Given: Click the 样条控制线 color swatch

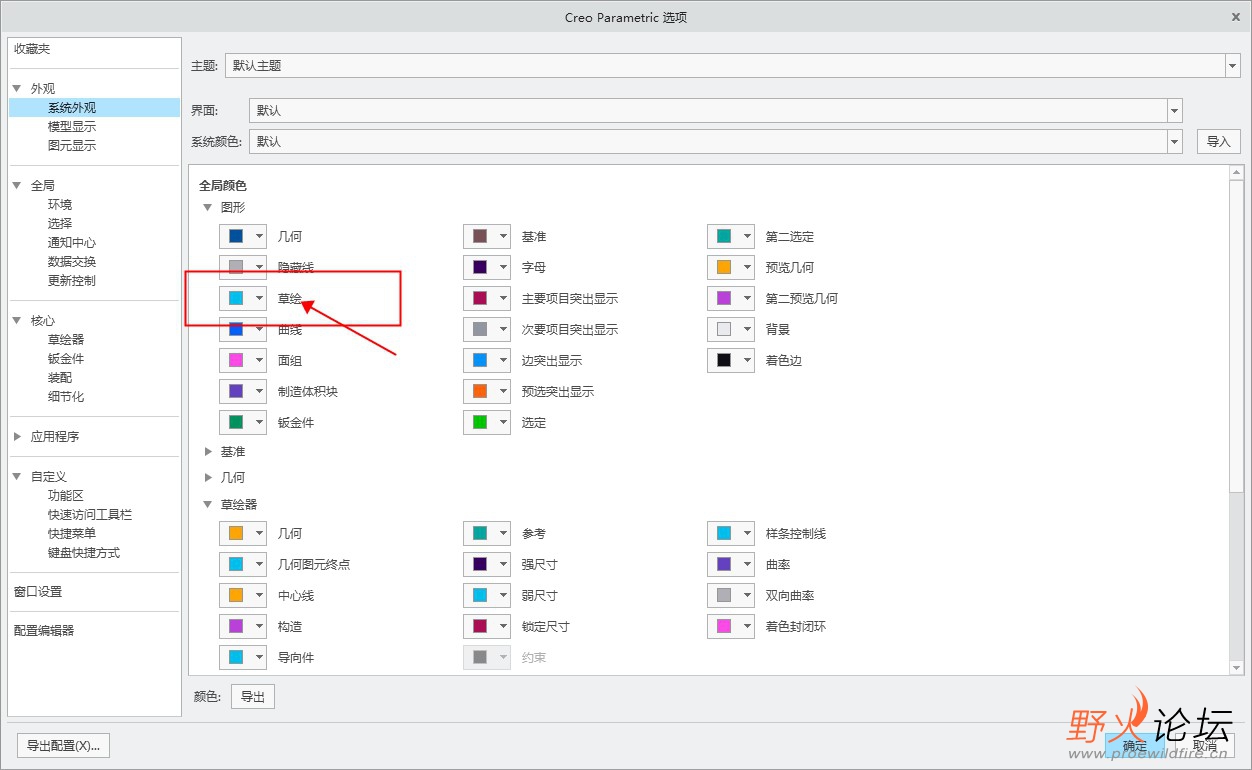Looking at the screenshot, I should 724,533.
